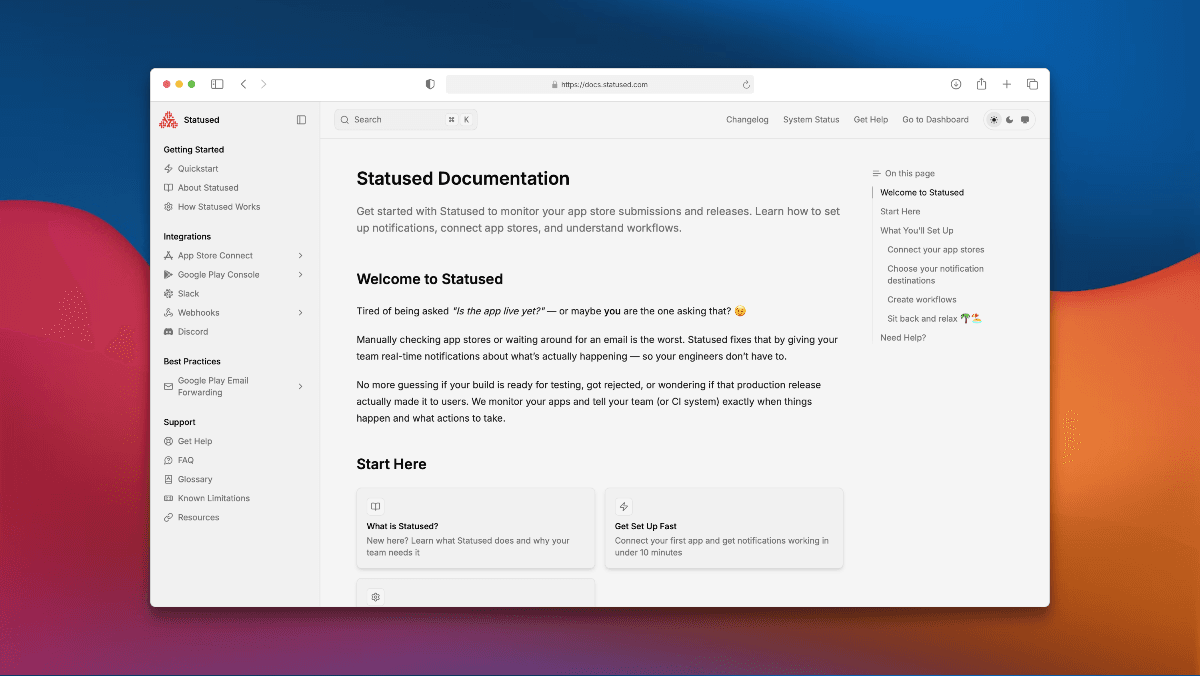
Task: Switch to dark mode with the moon toggle
Action: click(x=1008, y=119)
